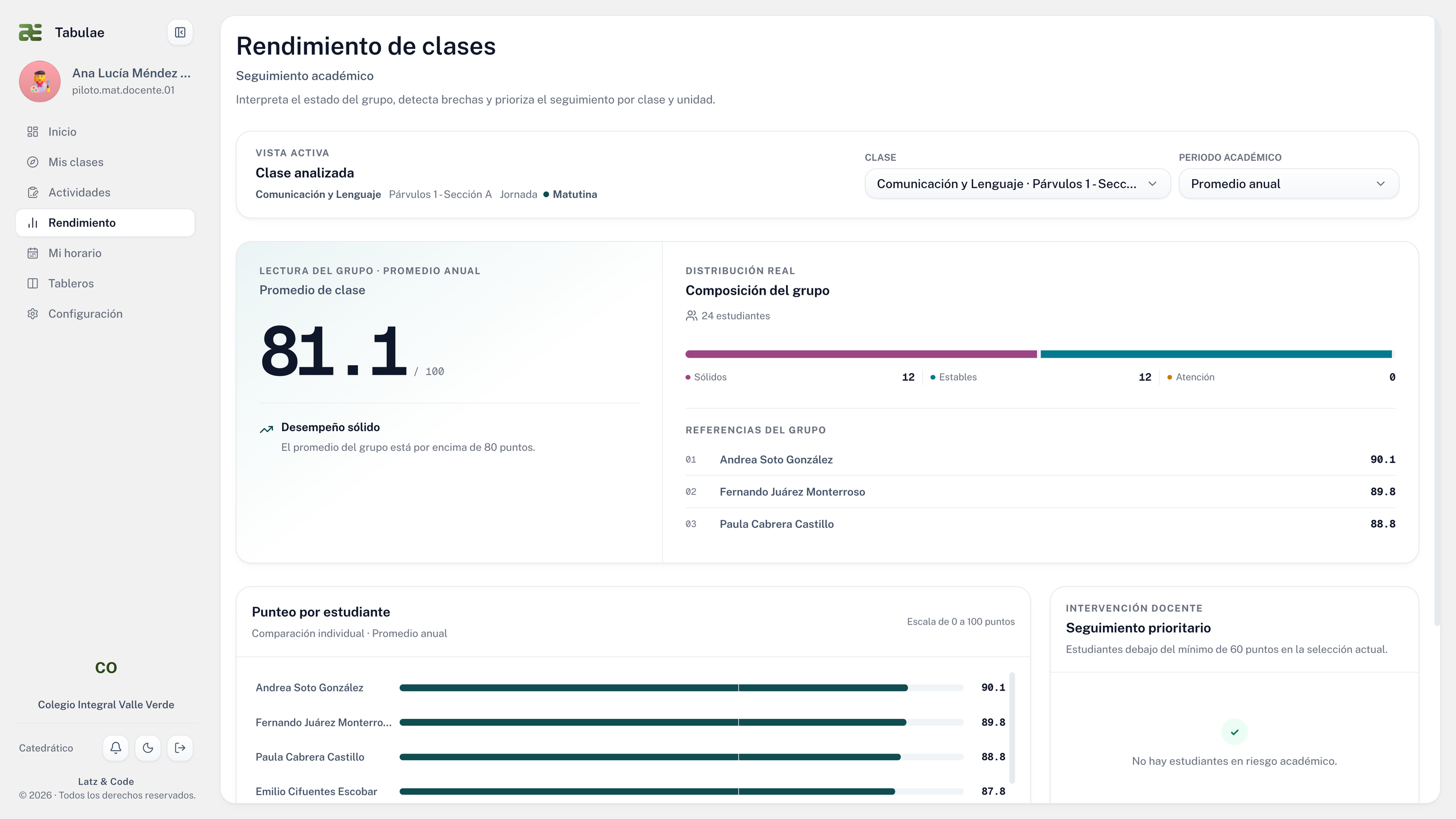Open the Clase dropdown selector
The image size is (1456, 819).
[1017, 184]
